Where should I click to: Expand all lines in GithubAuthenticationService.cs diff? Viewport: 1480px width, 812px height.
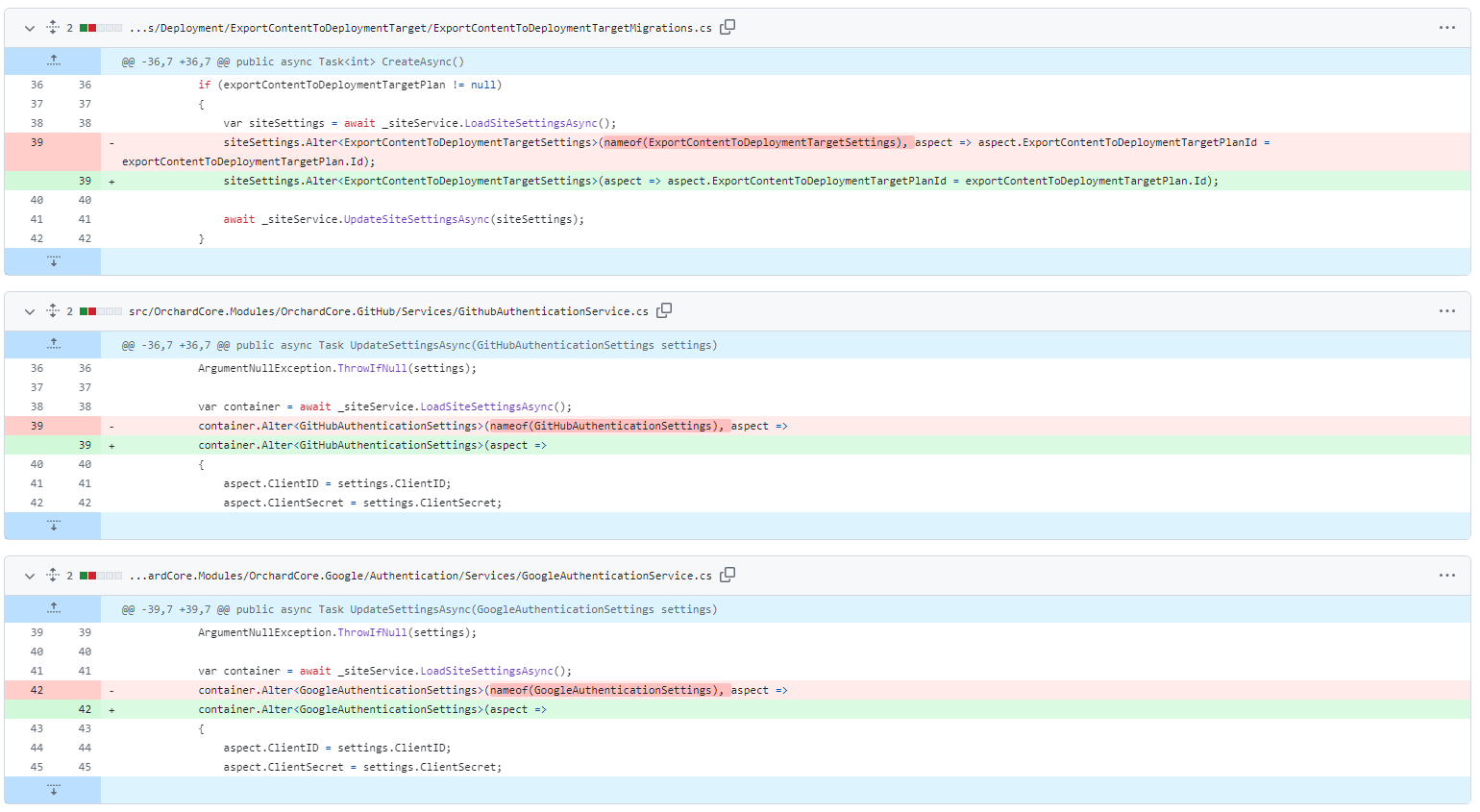tap(53, 311)
